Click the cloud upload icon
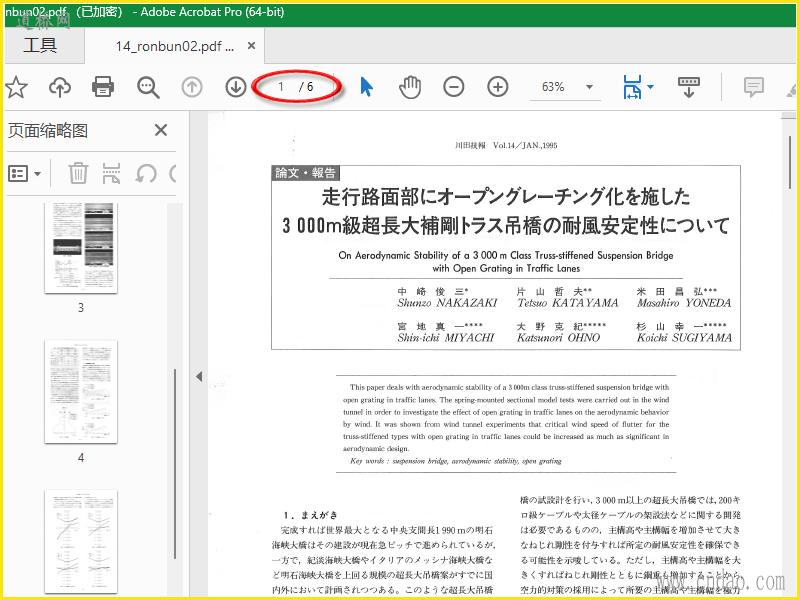 (x=60, y=87)
